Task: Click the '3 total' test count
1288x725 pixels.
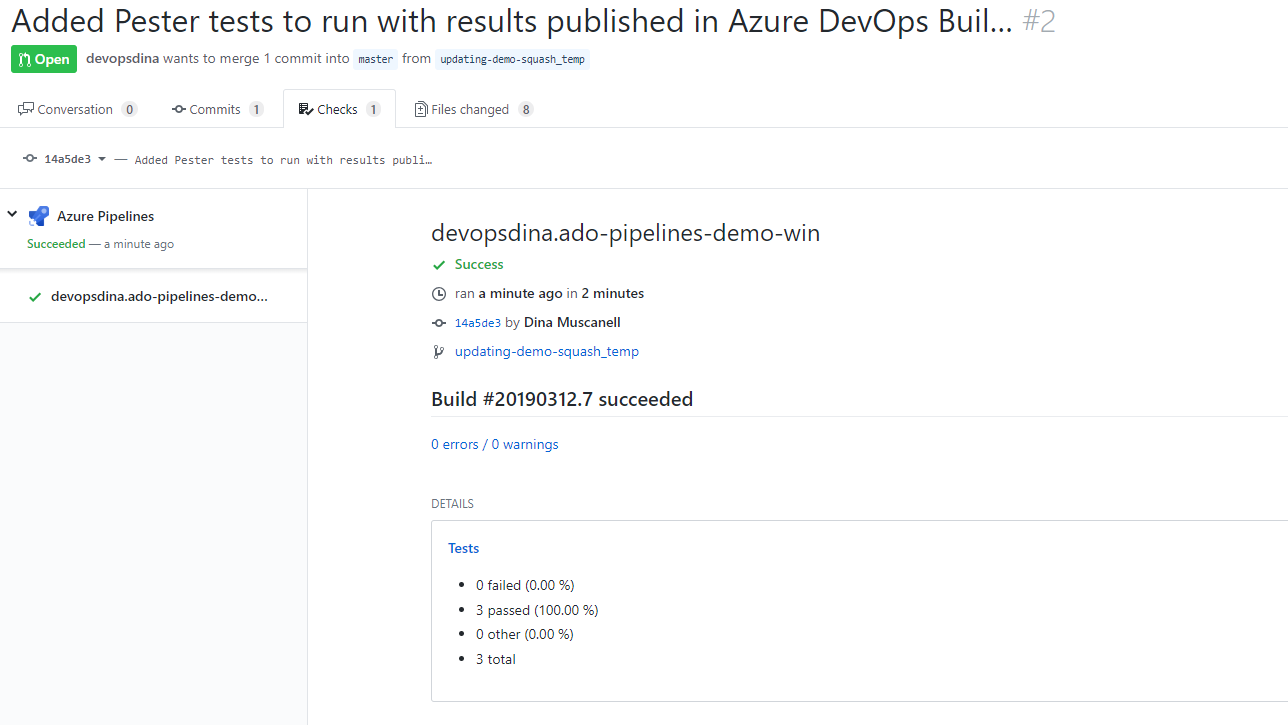Action: tap(496, 659)
